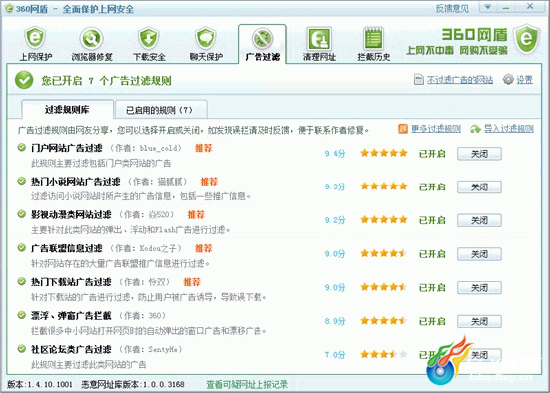Click star rating of 社区论坛类广告过滤
The image size is (550, 393).
(384, 354)
